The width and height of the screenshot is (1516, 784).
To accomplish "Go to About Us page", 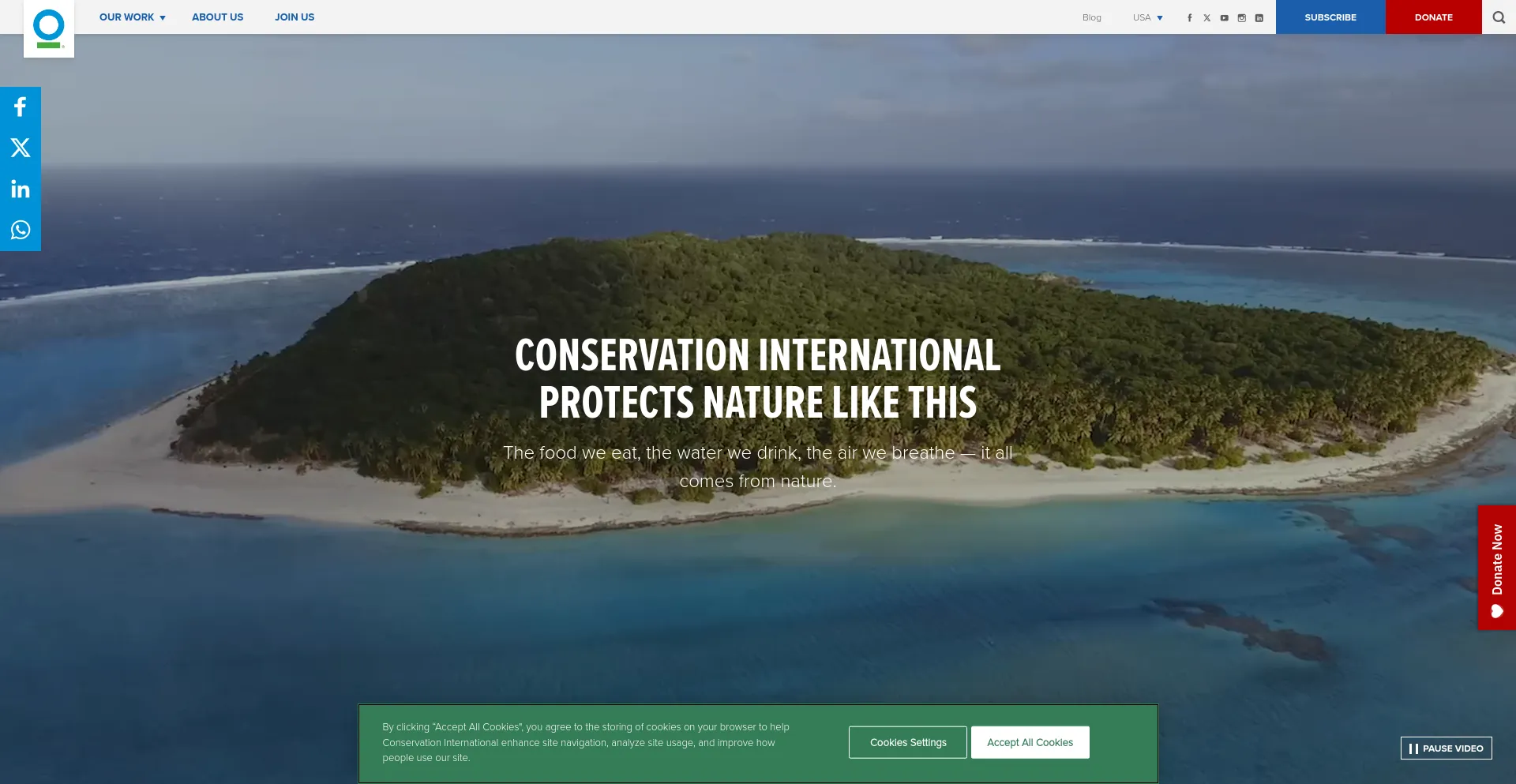I will click(217, 17).
